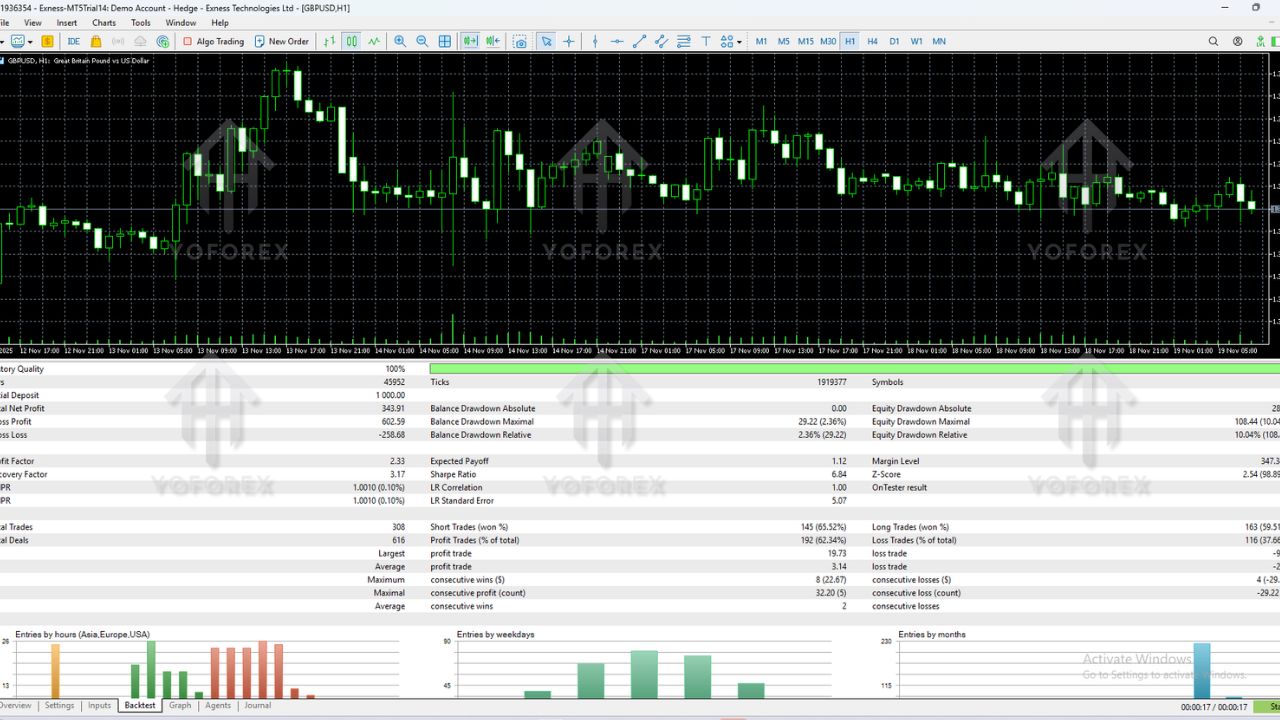Switch to the Graph tab
The width and height of the screenshot is (1280, 720).
point(180,705)
